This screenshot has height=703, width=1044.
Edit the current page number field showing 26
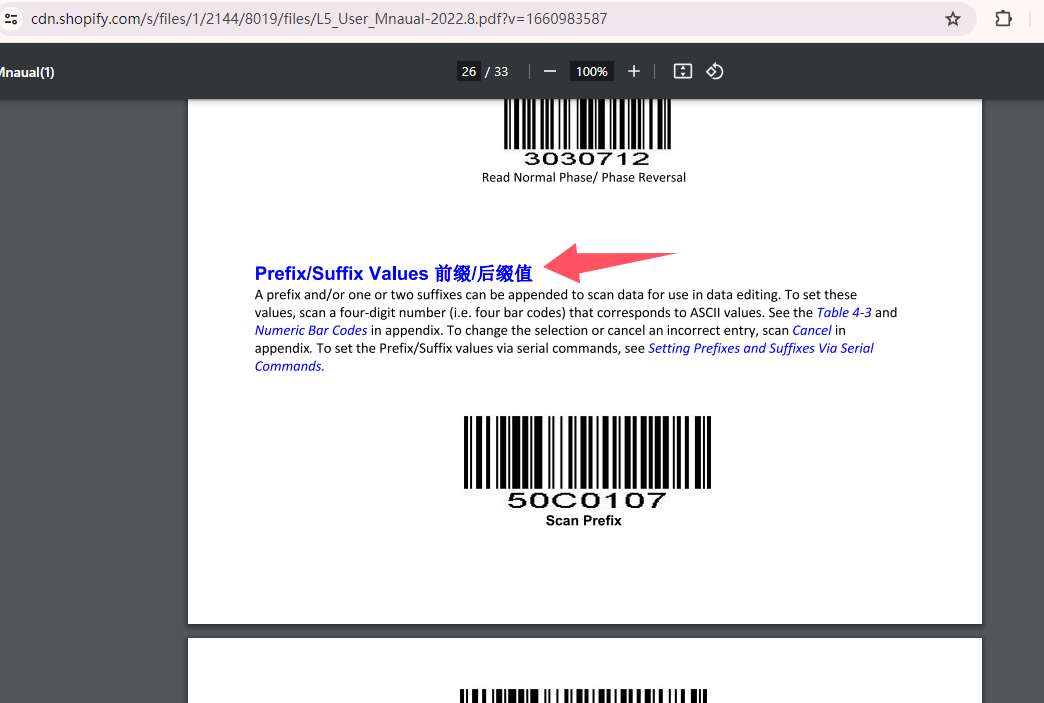pos(469,71)
